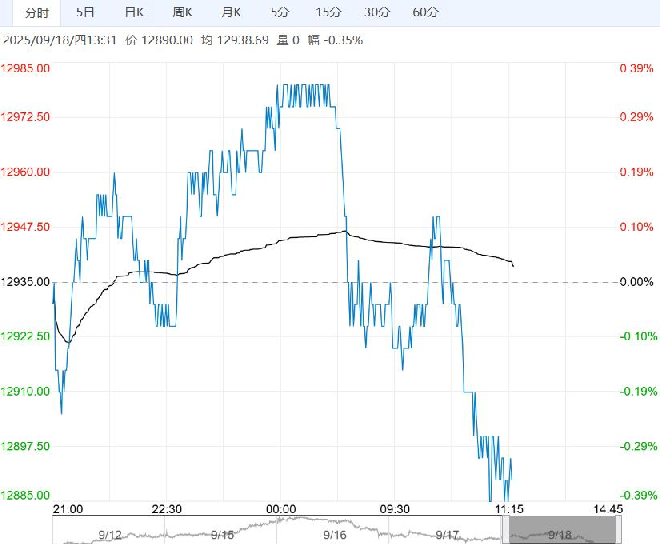This screenshot has width=660, height=547.
Task: Switch to the 15分 interval tab
Action: point(328,12)
